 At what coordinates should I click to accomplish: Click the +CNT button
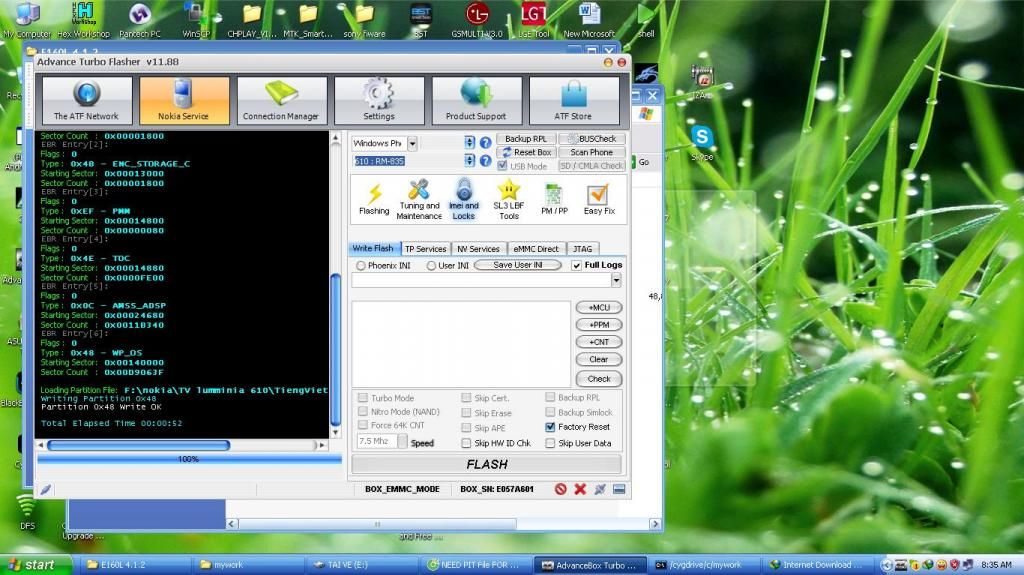[599, 342]
